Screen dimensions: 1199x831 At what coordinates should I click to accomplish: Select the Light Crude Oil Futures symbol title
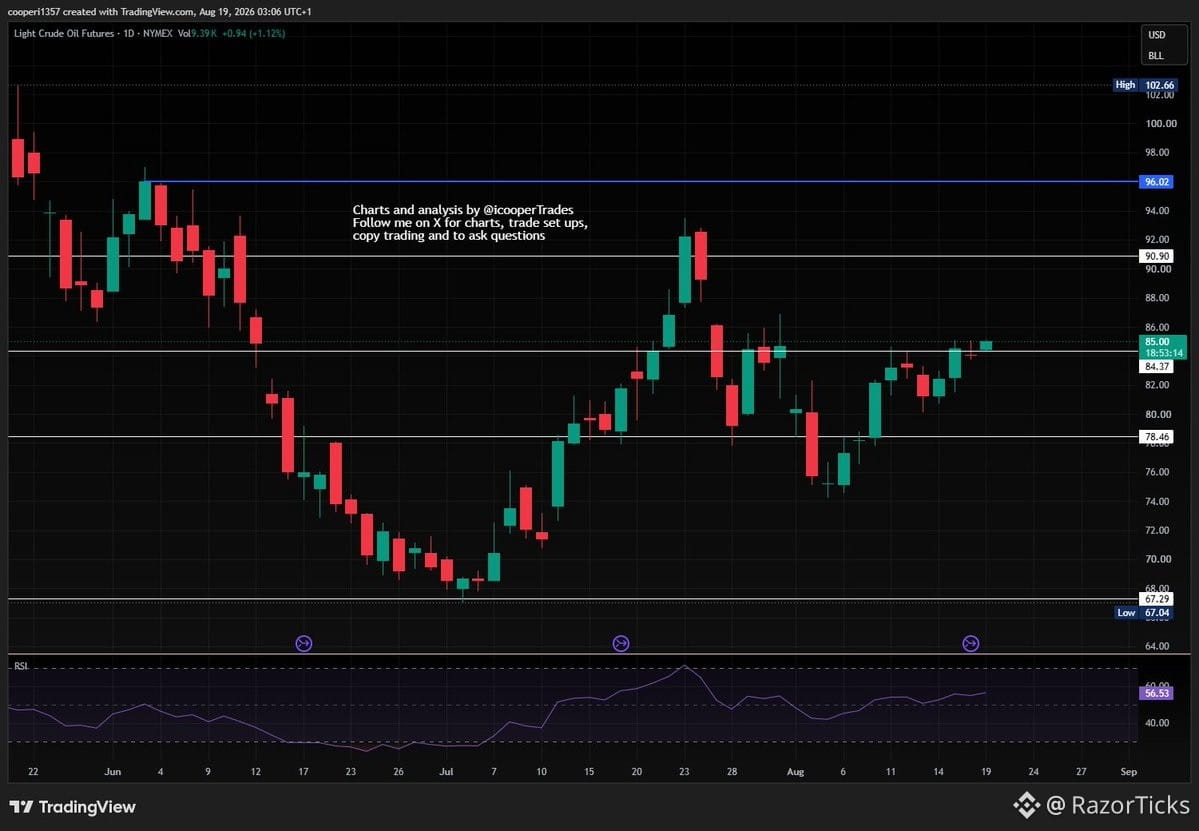64,34
